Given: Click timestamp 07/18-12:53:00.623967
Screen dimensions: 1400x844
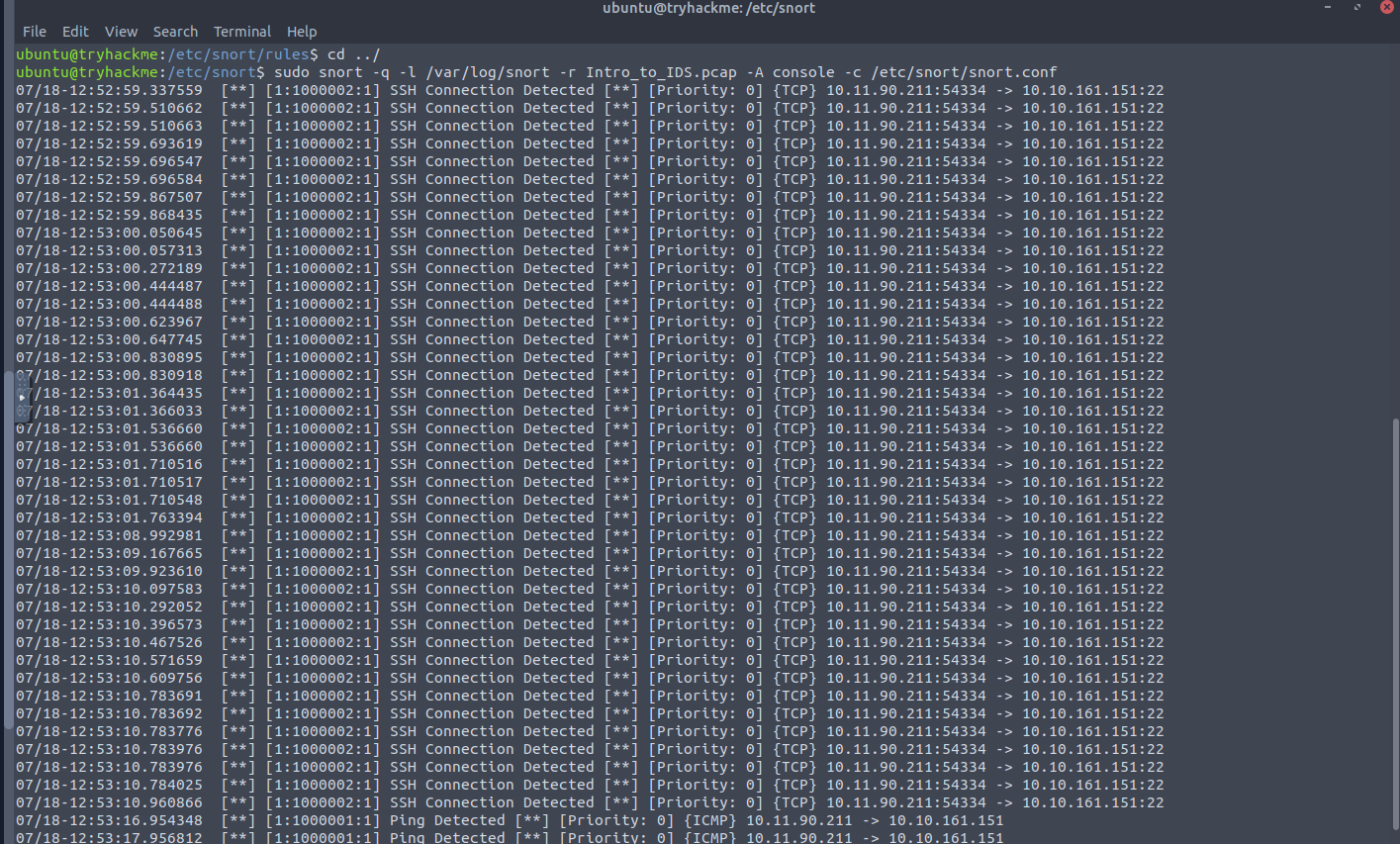Looking at the screenshot, I should click(109, 322).
